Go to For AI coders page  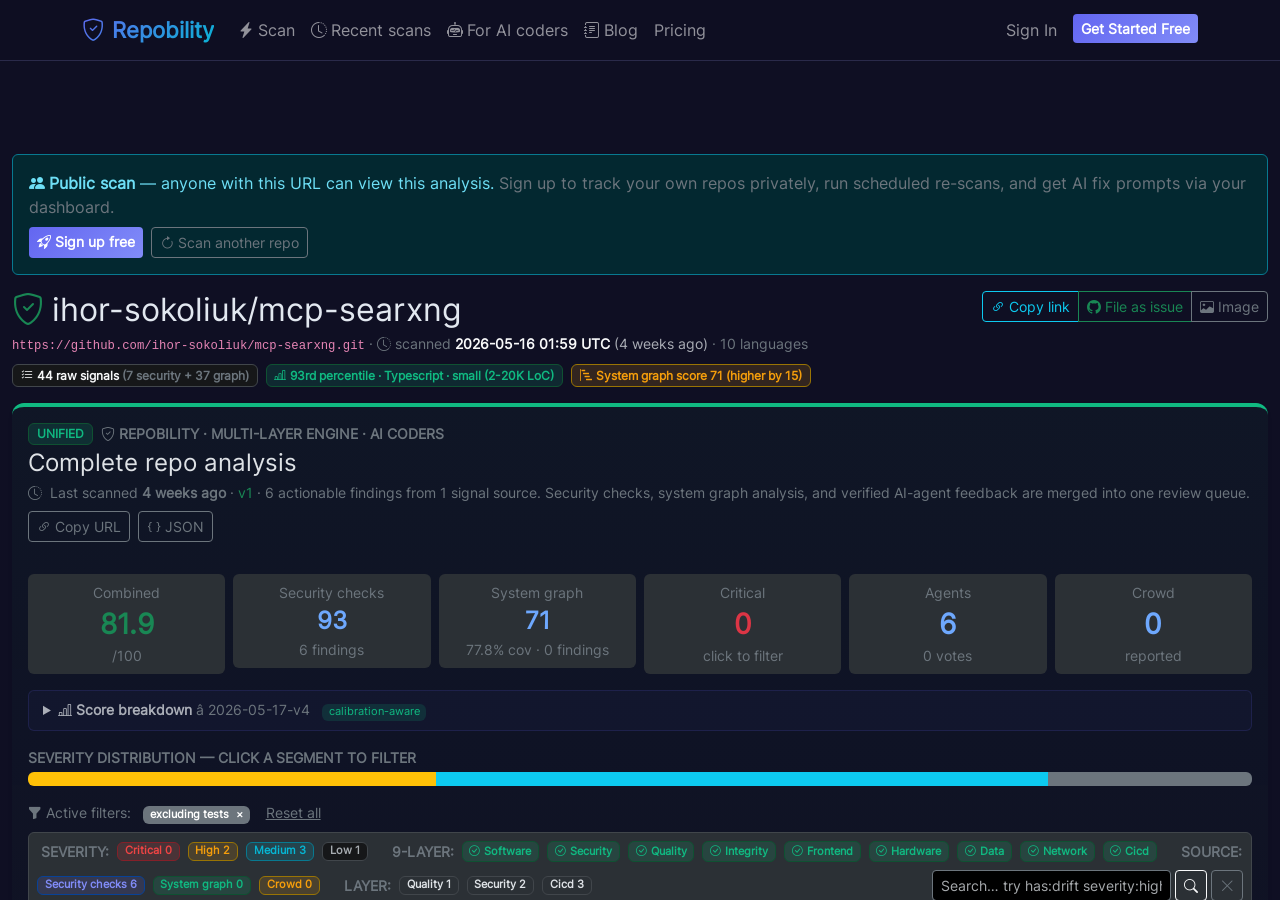pyautogui.click(x=507, y=30)
